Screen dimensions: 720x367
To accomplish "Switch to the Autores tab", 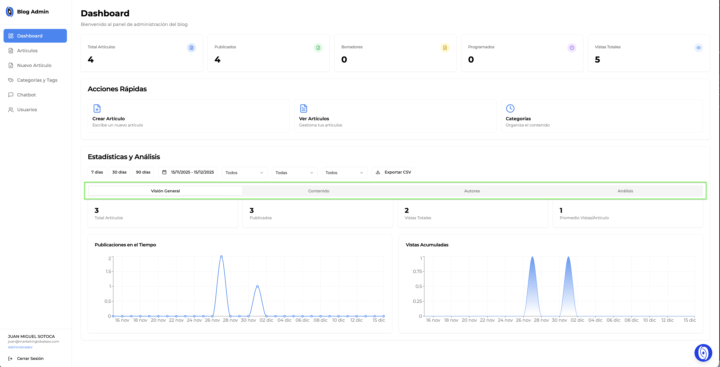I will coord(472,191).
